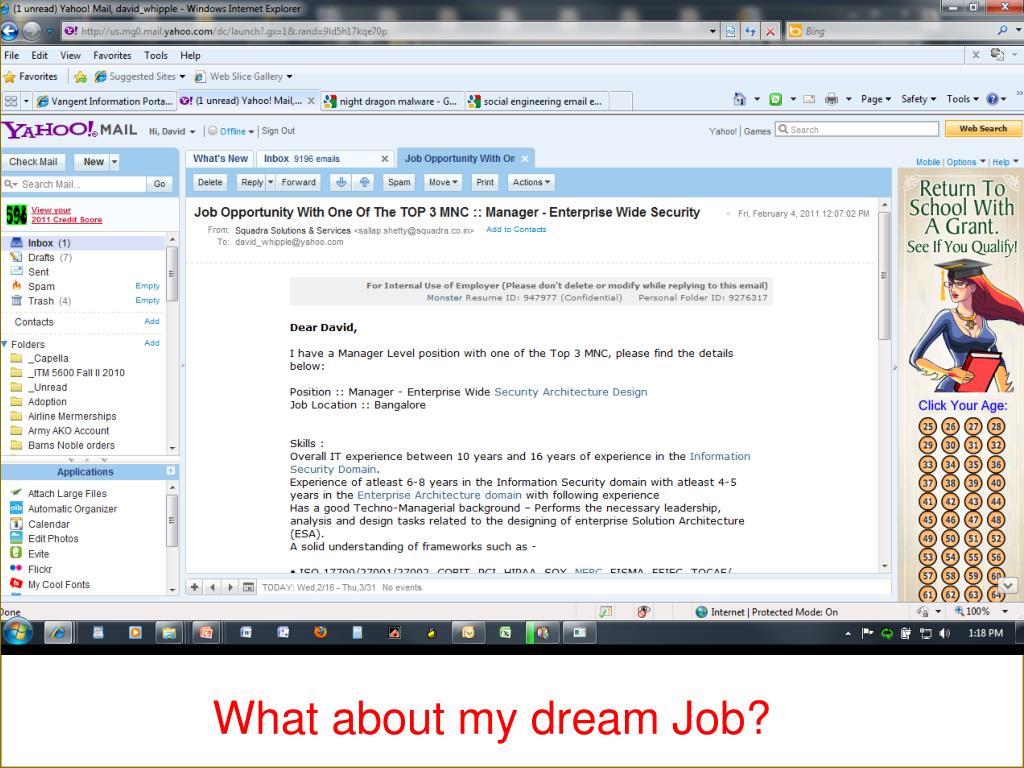
Task: Open the Move dropdown
Action: [x=443, y=182]
